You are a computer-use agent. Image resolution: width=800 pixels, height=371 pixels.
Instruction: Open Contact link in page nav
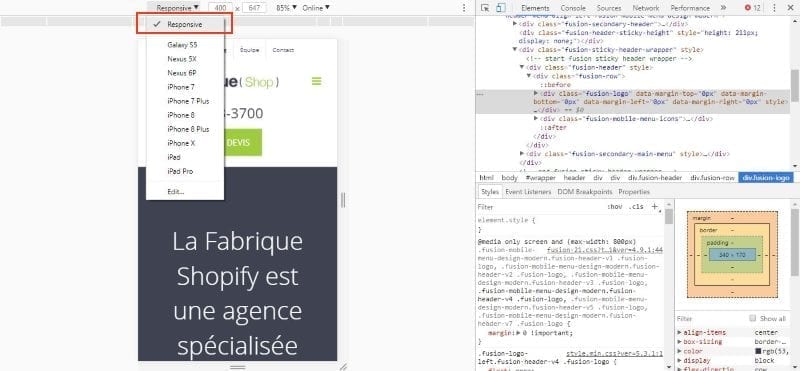pos(283,50)
